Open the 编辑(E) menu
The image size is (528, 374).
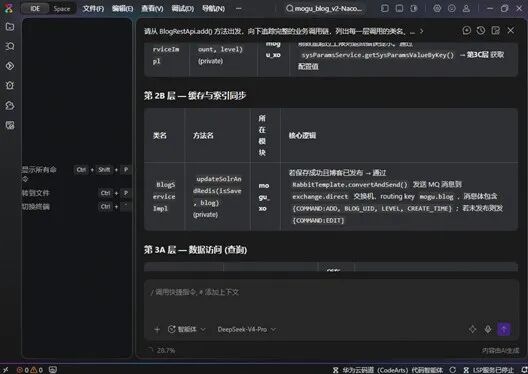[x=122, y=8]
